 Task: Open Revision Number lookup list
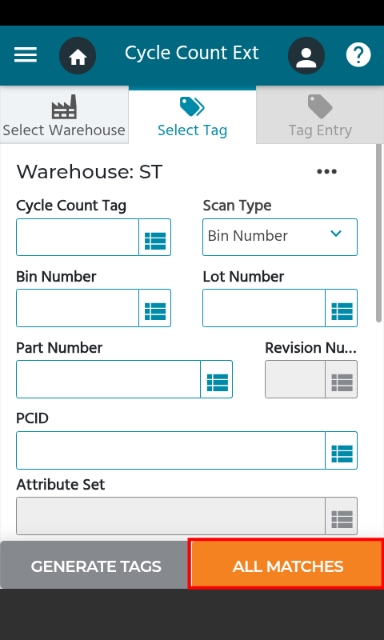coord(342,379)
